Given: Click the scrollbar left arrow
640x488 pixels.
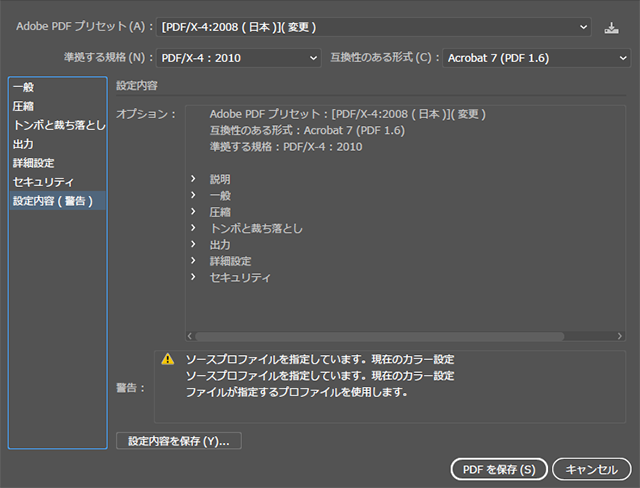Looking at the screenshot, I should (x=189, y=336).
